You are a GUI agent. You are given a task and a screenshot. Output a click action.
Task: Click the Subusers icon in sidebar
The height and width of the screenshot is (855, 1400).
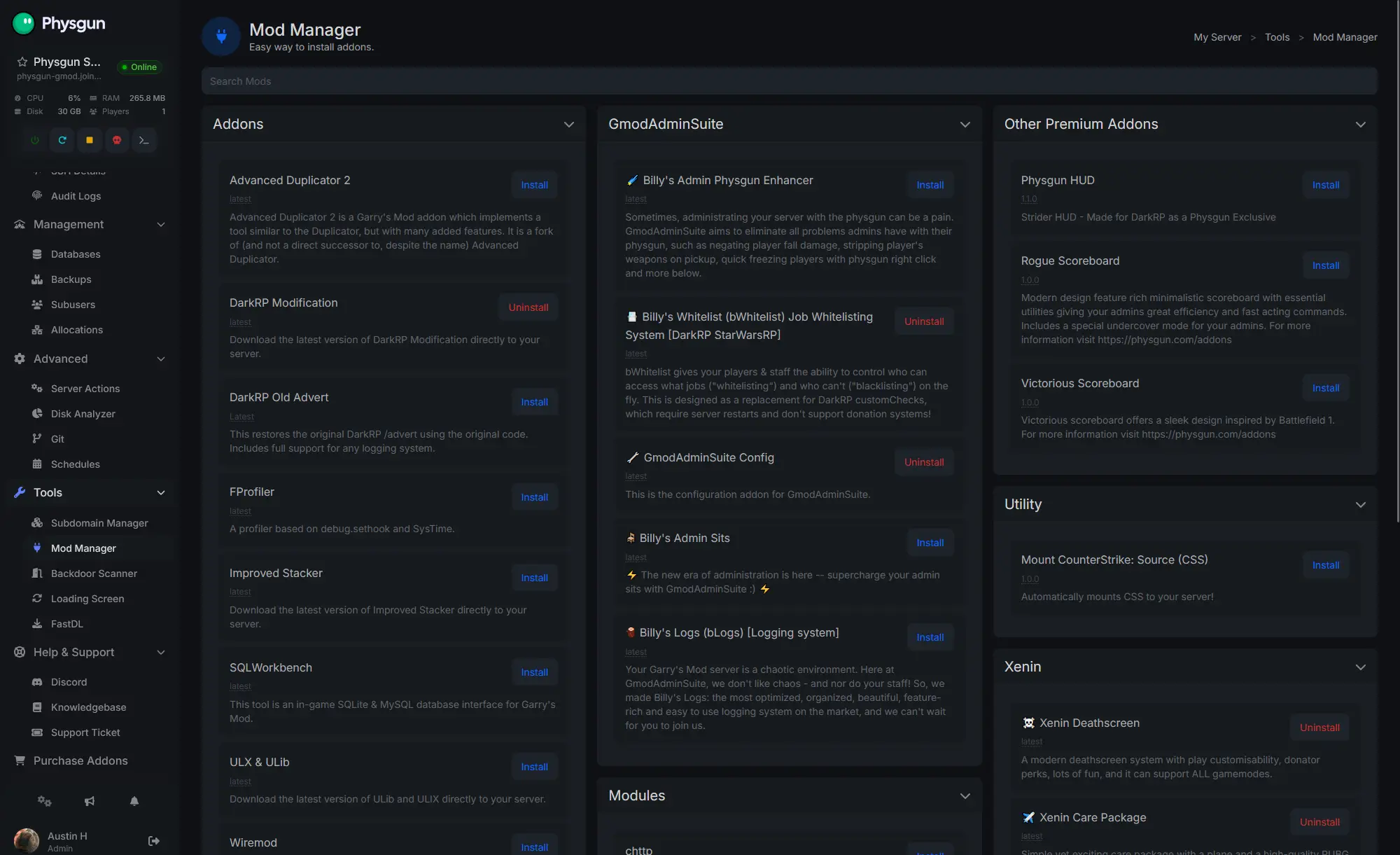coord(37,305)
